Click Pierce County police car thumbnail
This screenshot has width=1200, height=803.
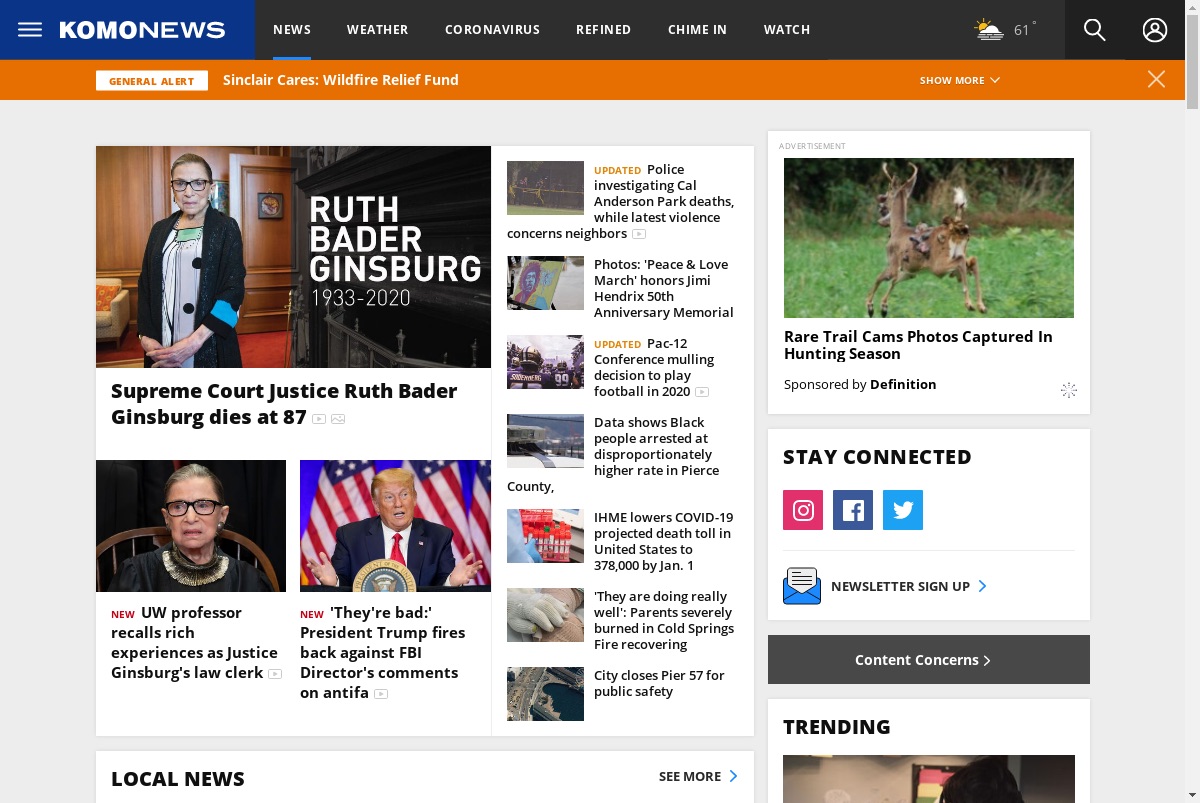click(545, 441)
